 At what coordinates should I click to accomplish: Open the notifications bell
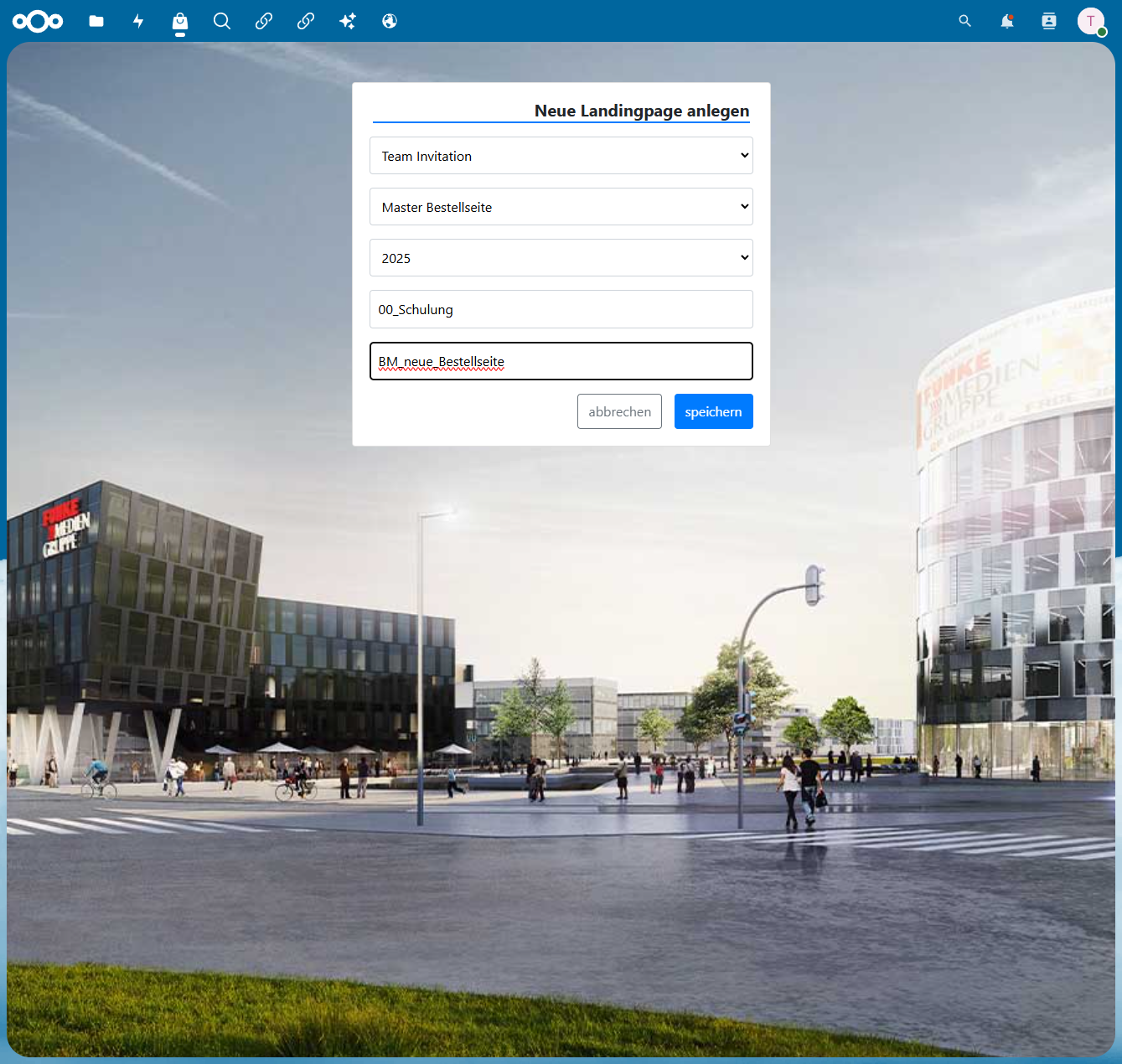coord(1007,21)
